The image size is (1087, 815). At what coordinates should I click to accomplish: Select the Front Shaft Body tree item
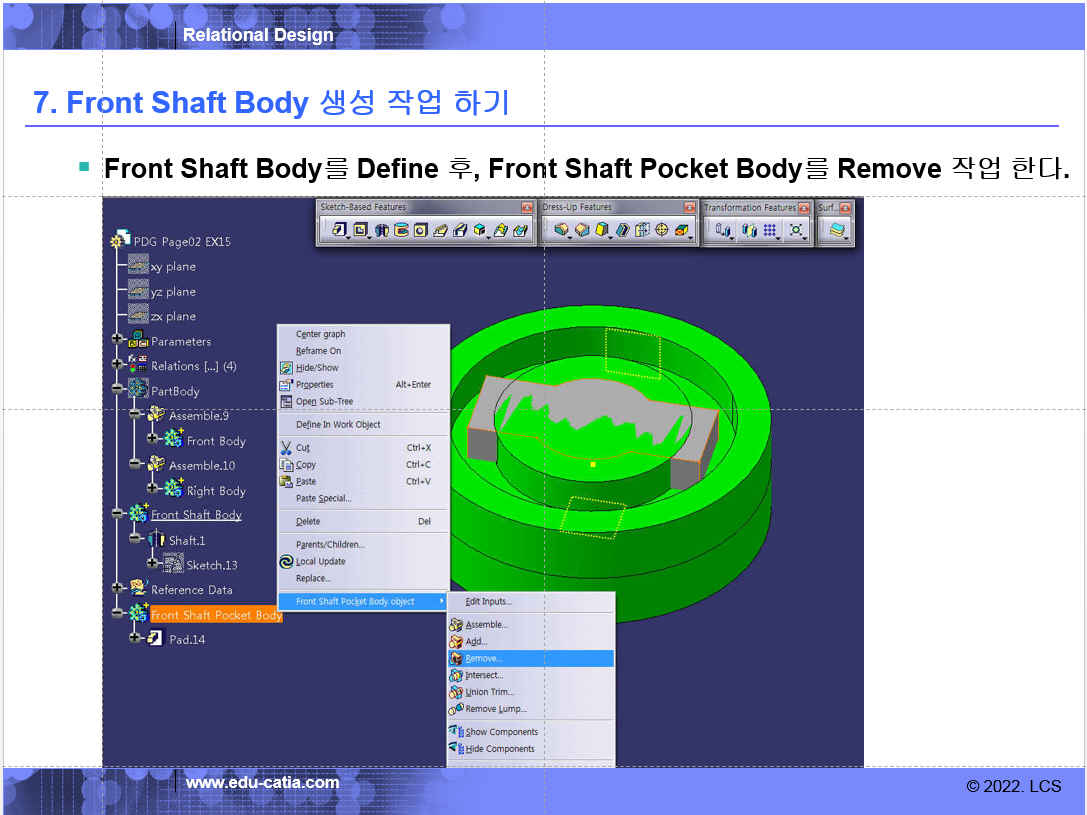[x=196, y=515]
